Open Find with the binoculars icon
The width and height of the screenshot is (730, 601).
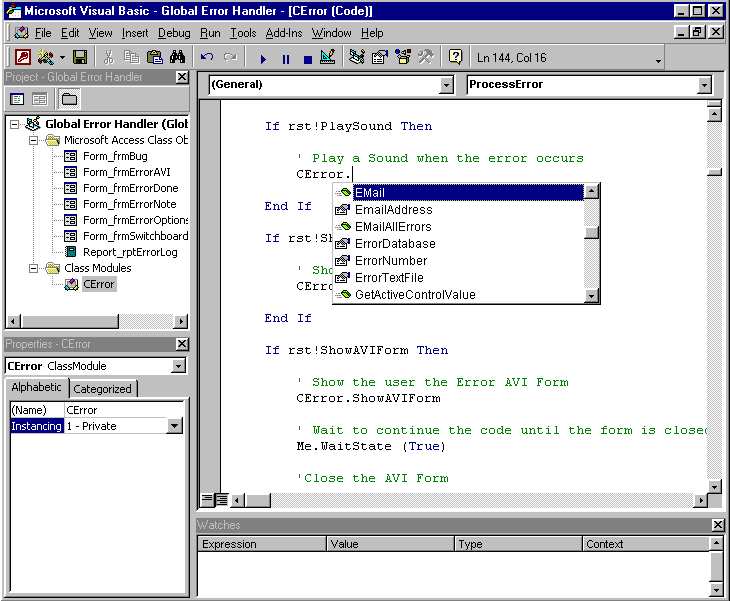tap(177, 57)
